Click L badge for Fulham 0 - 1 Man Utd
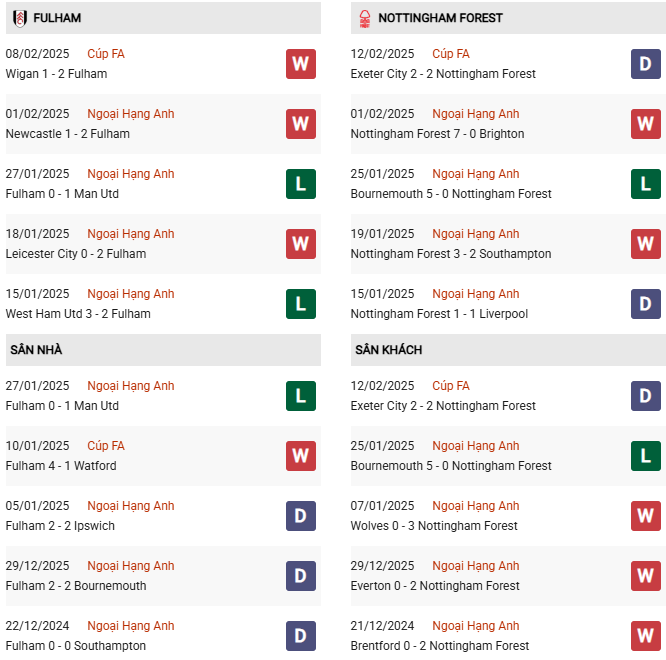Screen dimensions: 666x660 click(x=300, y=184)
